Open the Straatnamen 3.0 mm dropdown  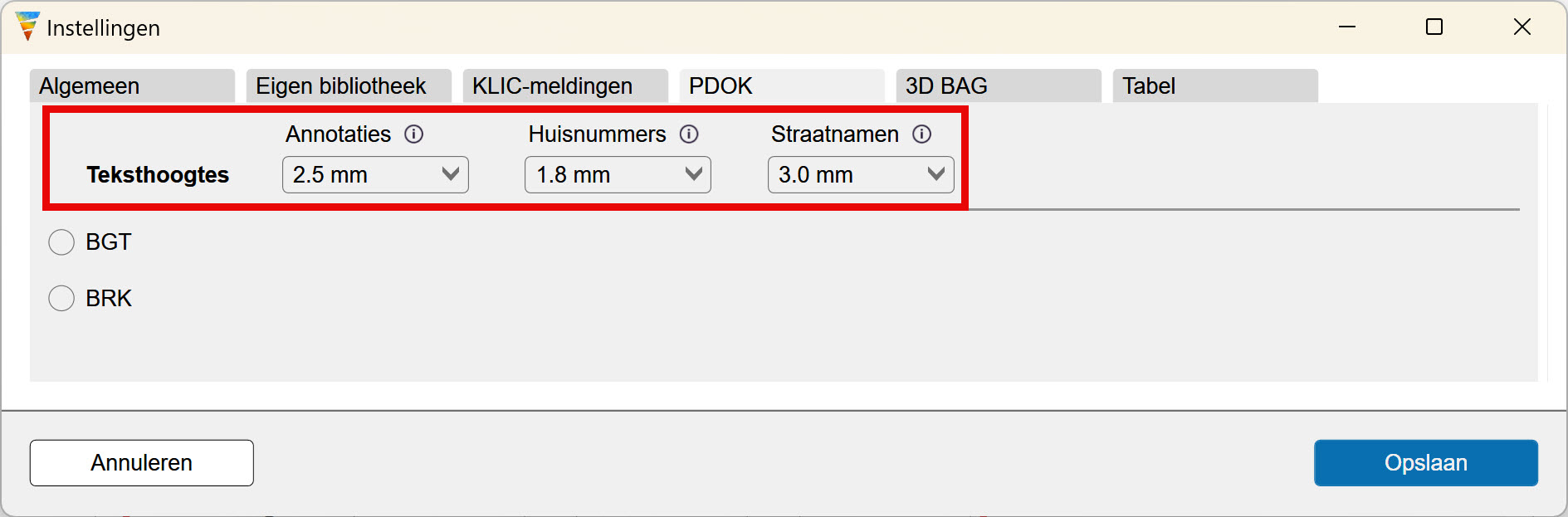pyautogui.click(x=861, y=175)
